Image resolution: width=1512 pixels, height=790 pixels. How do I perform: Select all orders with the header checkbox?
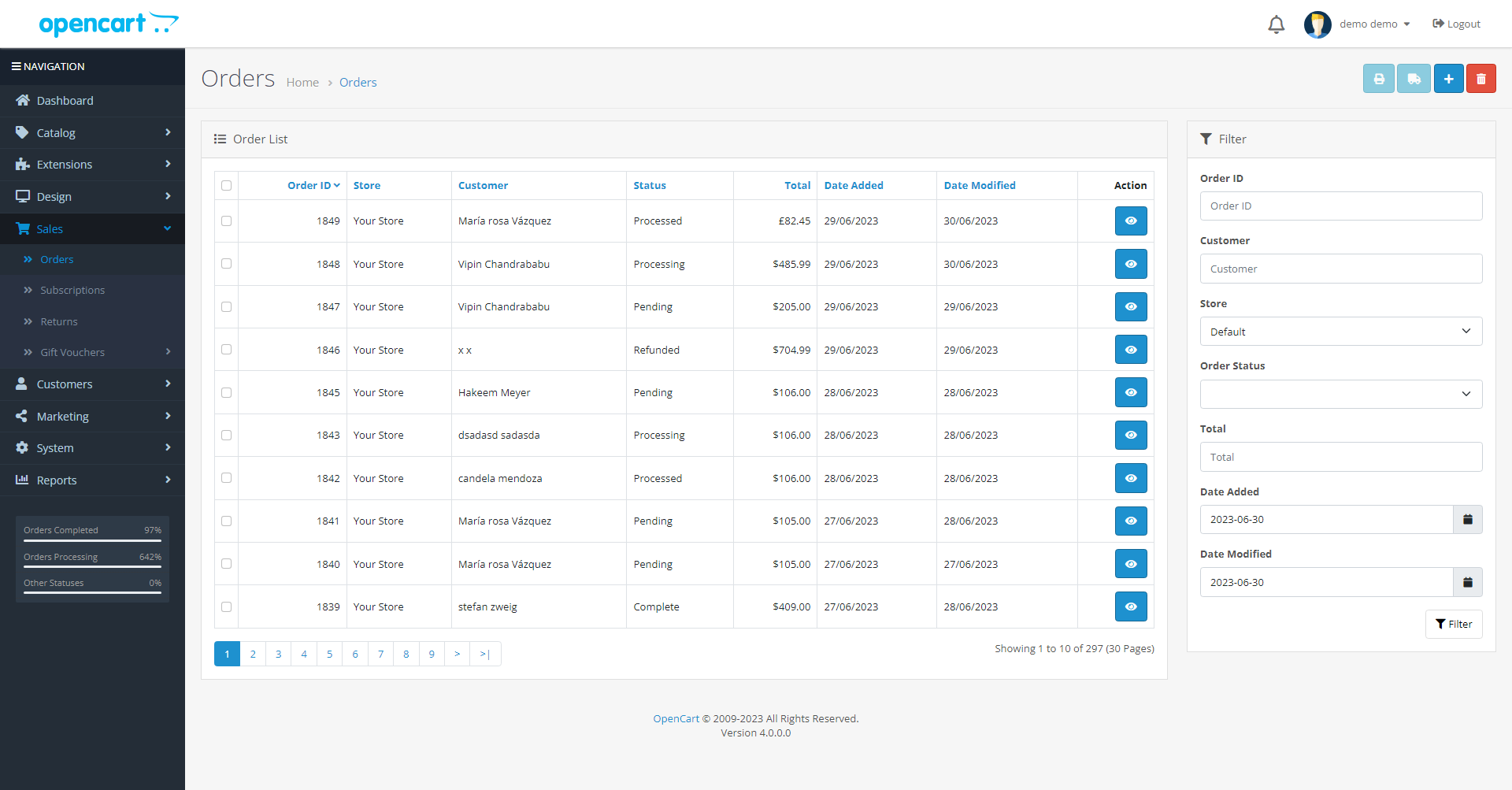pyautogui.click(x=226, y=185)
